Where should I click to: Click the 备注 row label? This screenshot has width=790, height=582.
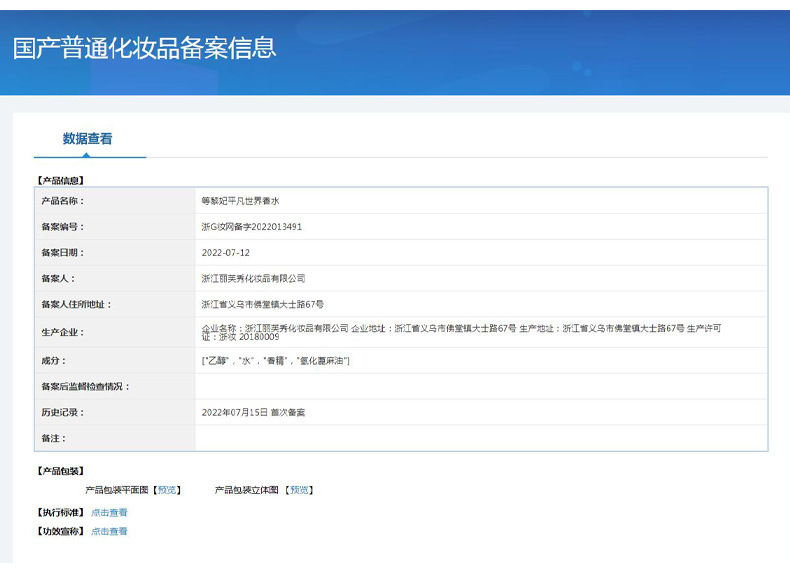54,438
